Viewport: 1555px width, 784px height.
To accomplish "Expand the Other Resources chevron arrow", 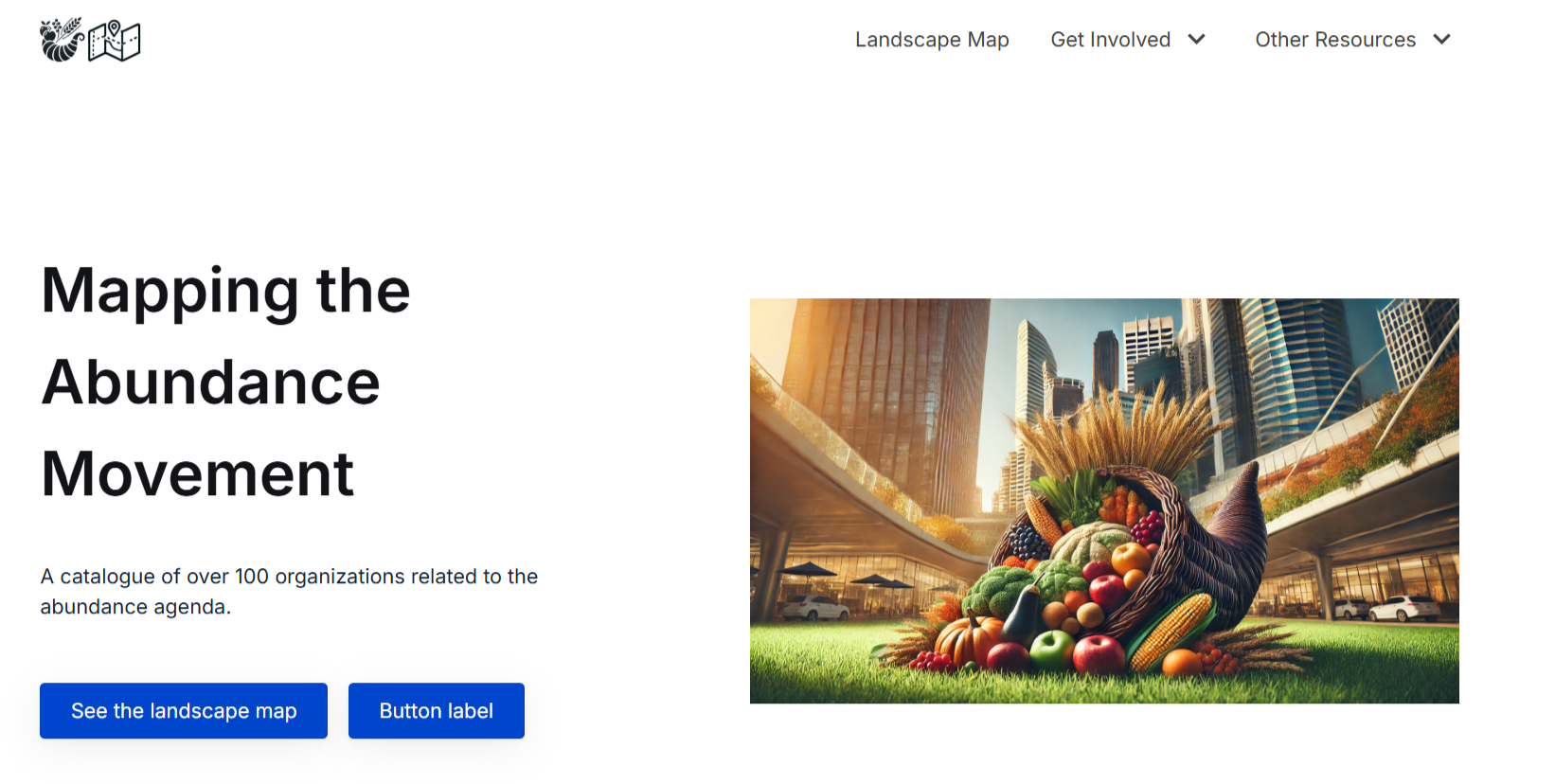I will click(x=1441, y=40).
